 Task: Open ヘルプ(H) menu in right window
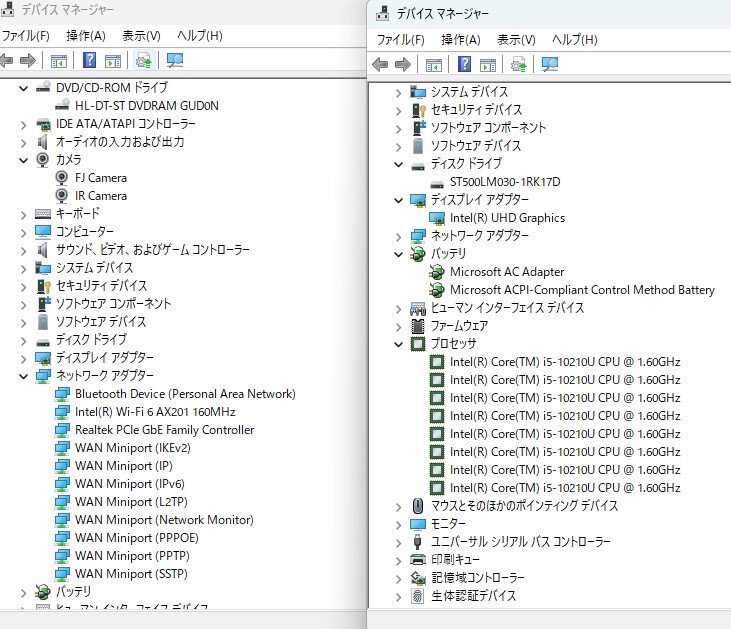pos(574,40)
